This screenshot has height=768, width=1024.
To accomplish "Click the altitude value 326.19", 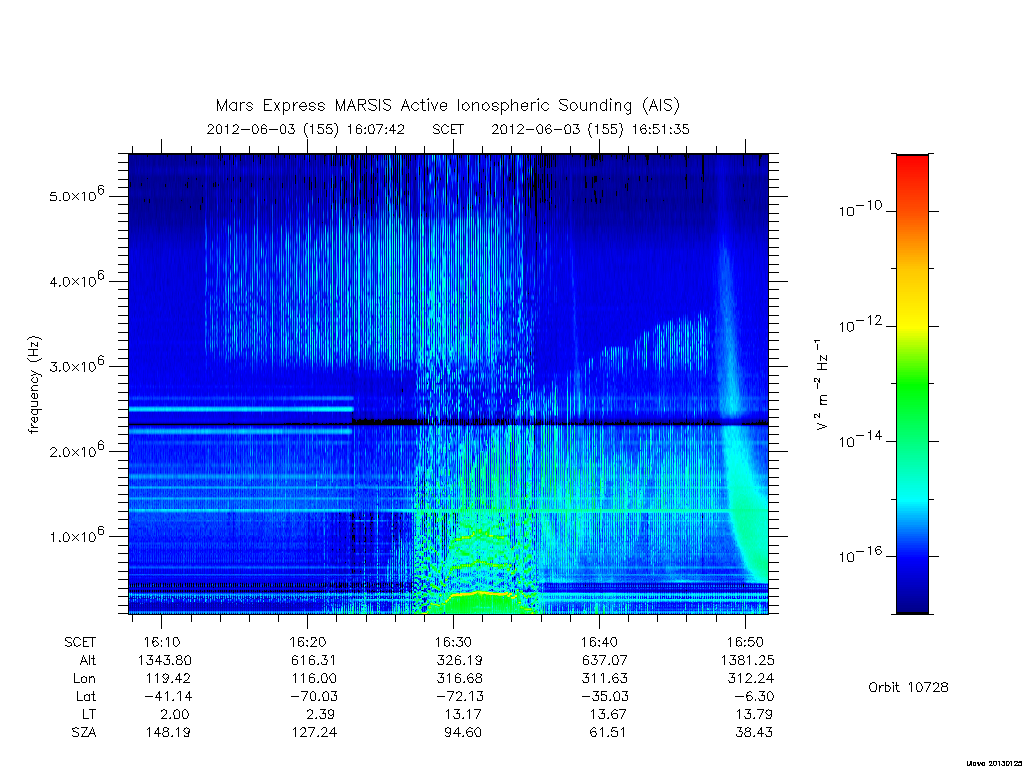I will pyautogui.click(x=460, y=660).
